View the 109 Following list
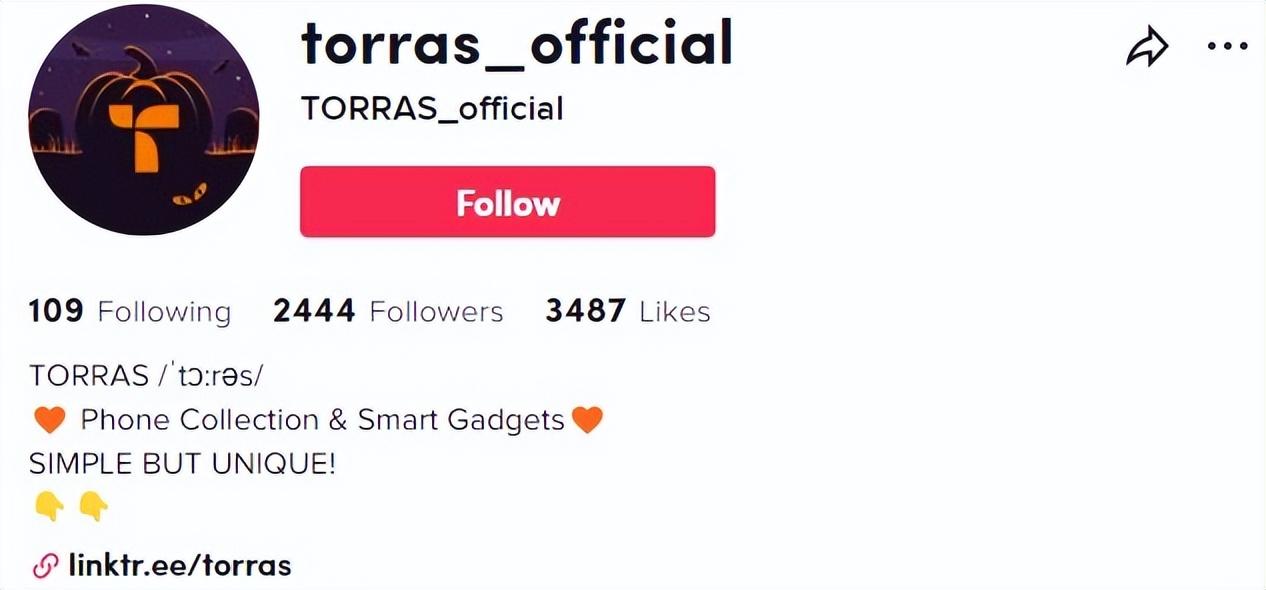This screenshot has width=1266, height=590. [130, 311]
